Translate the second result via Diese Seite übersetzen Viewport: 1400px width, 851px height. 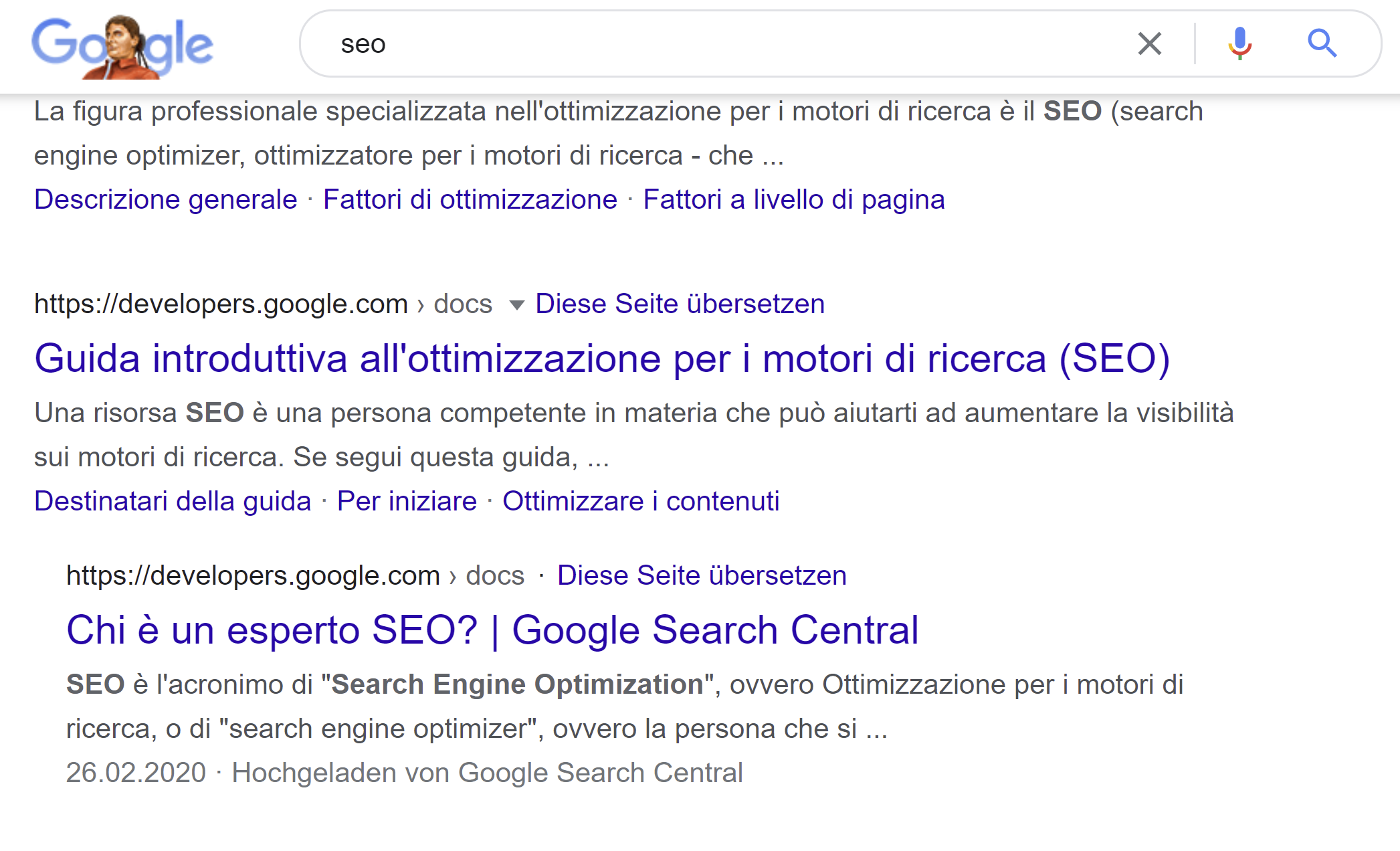click(701, 575)
